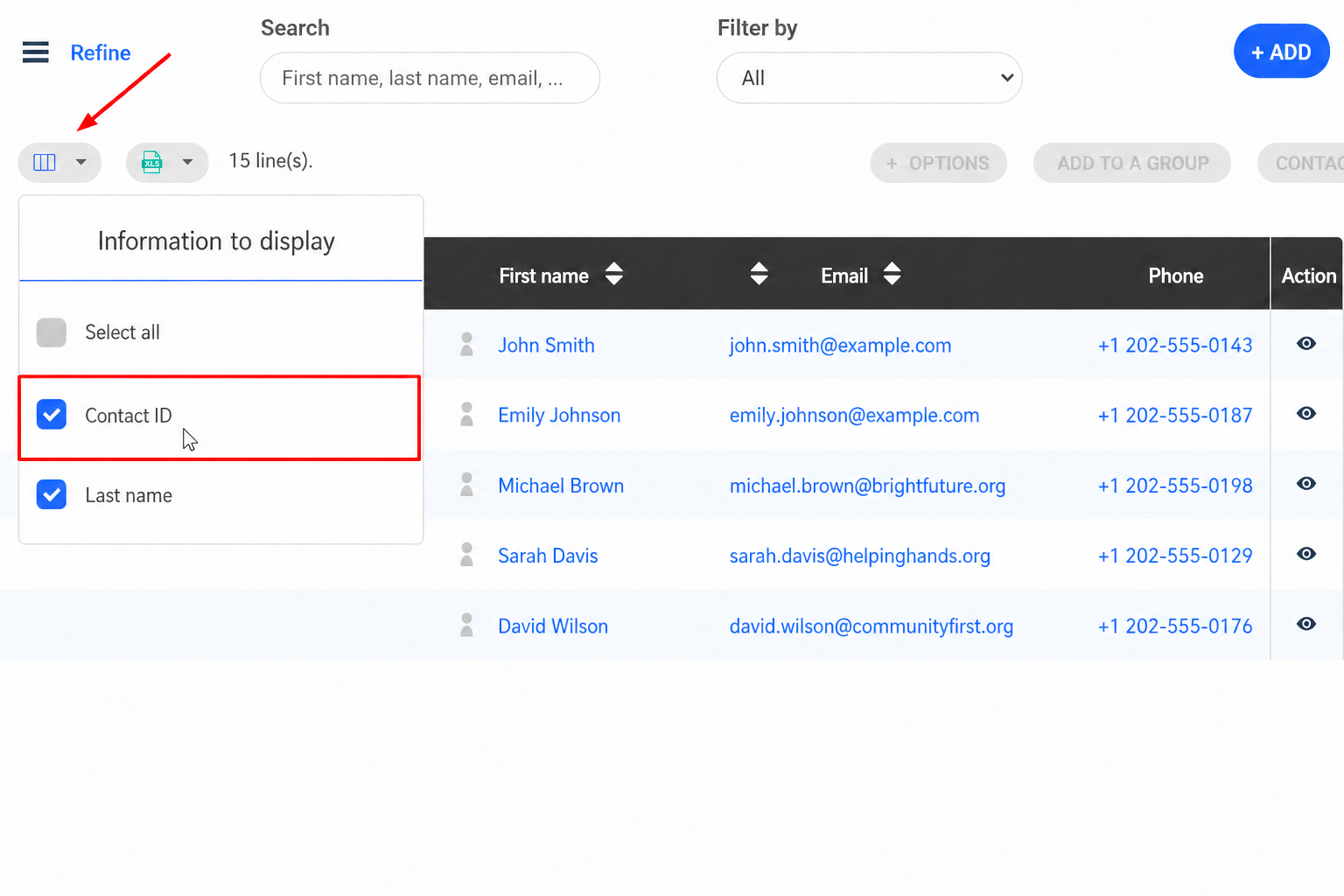Click the + ADD button

pyautogui.click(x=1282, y=52)
